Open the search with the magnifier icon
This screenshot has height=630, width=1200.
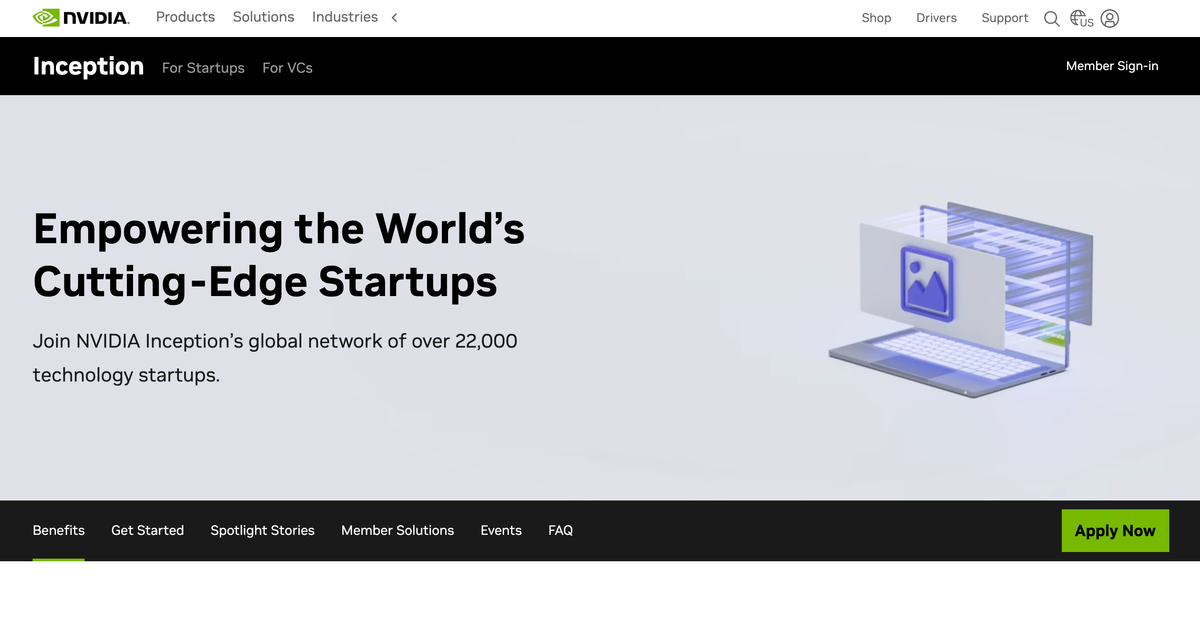1051,18
